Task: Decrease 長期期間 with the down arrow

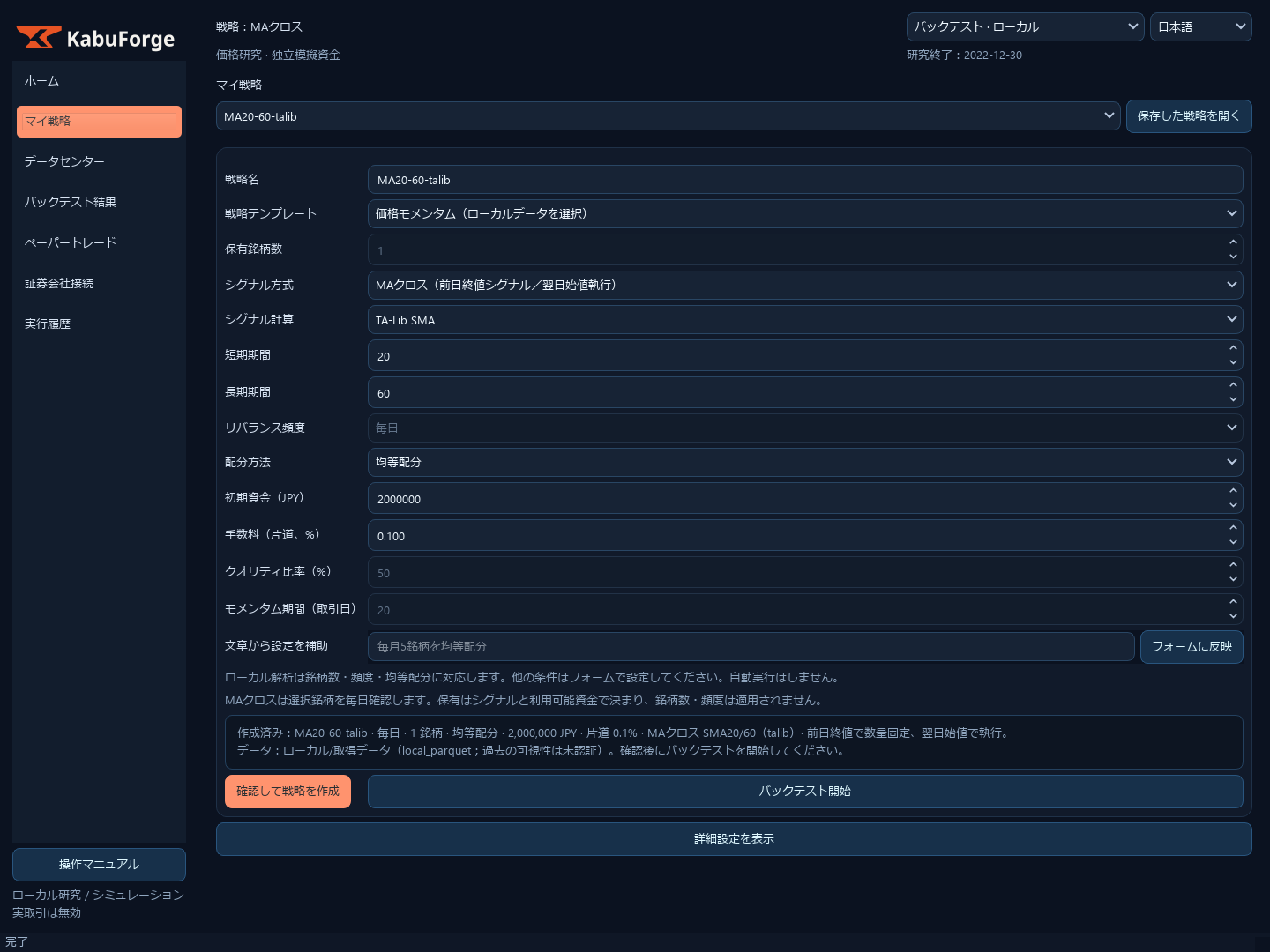Action: pyautogui.click(x=1233, y=400)
